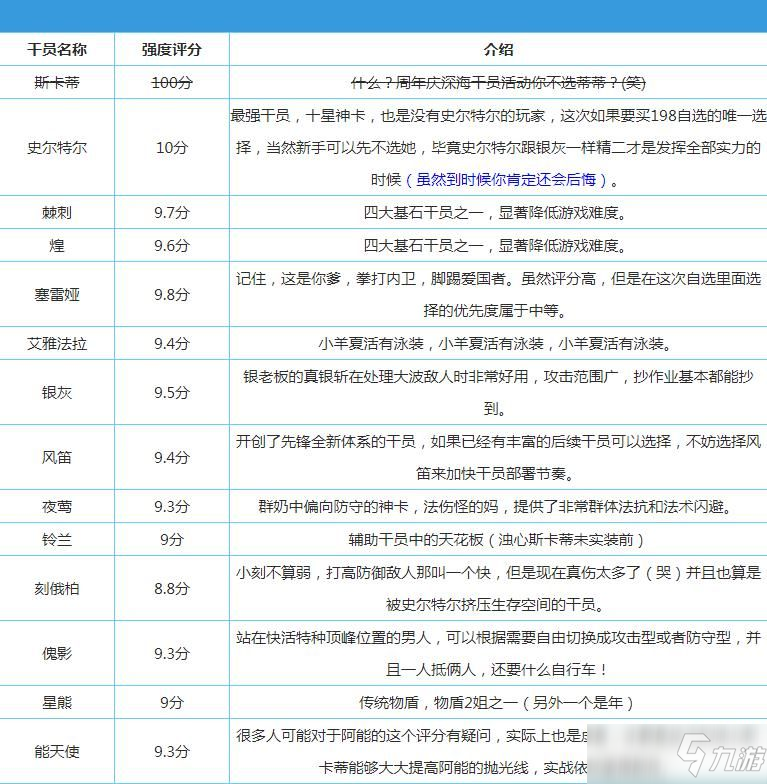Select the 夜莺 row name cell

point(57,506)
